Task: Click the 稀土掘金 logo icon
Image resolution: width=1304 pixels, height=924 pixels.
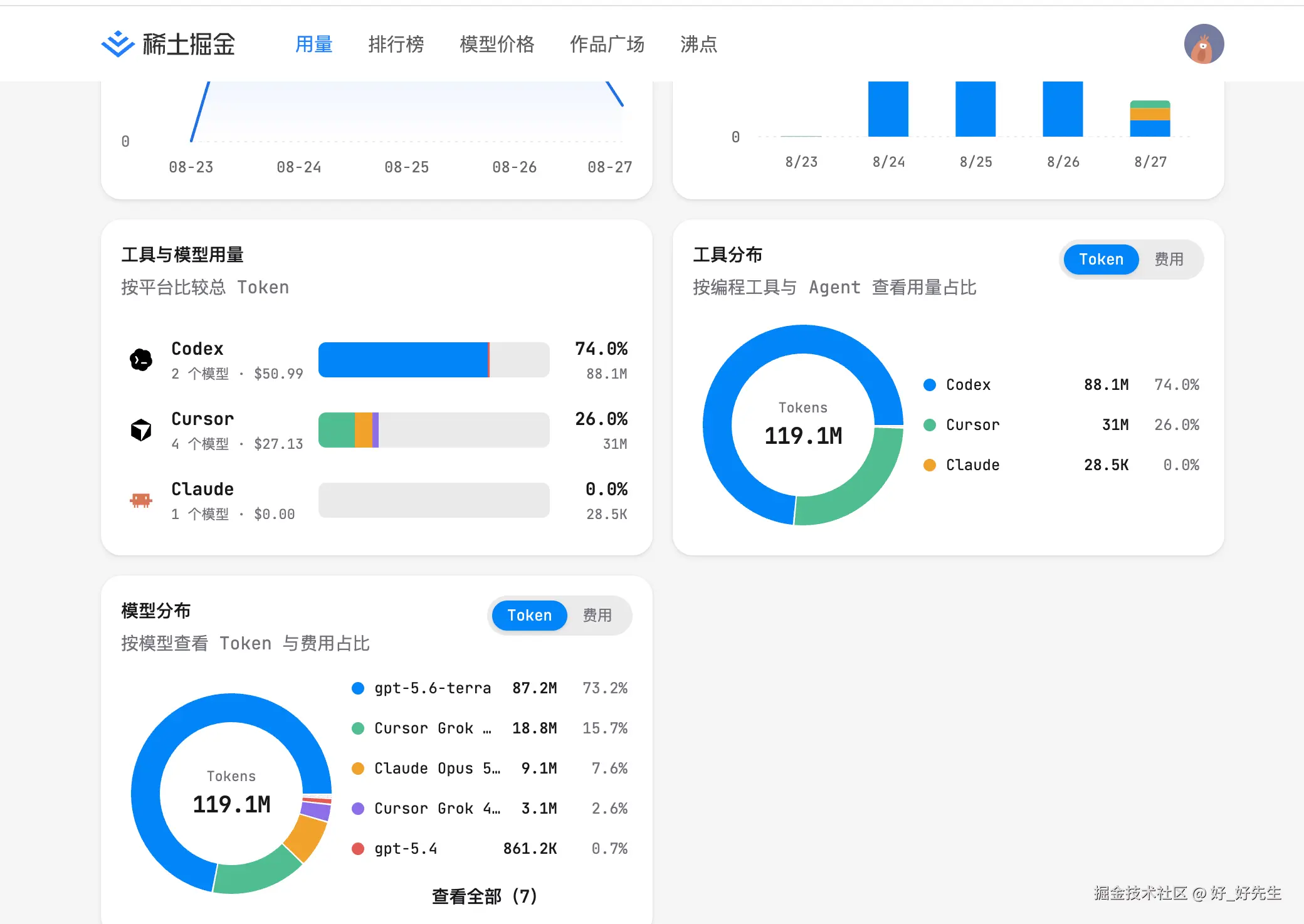Action: coord(118,44)
